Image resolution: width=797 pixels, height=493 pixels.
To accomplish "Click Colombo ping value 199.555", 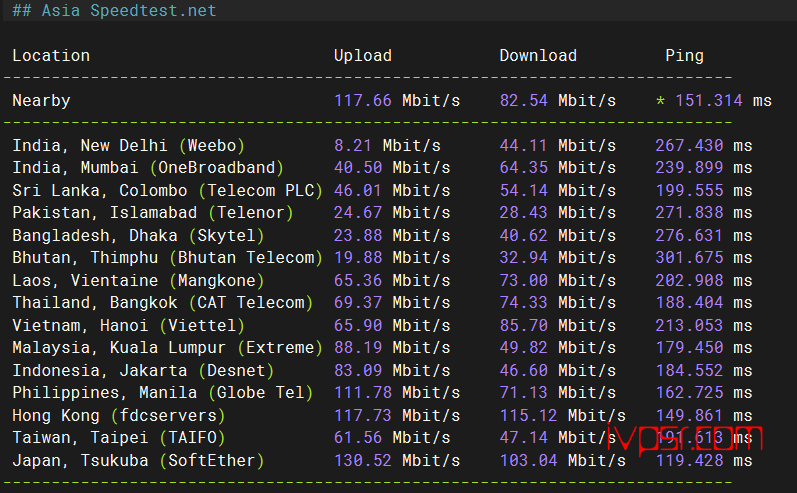I will click(x=689, y=190).
